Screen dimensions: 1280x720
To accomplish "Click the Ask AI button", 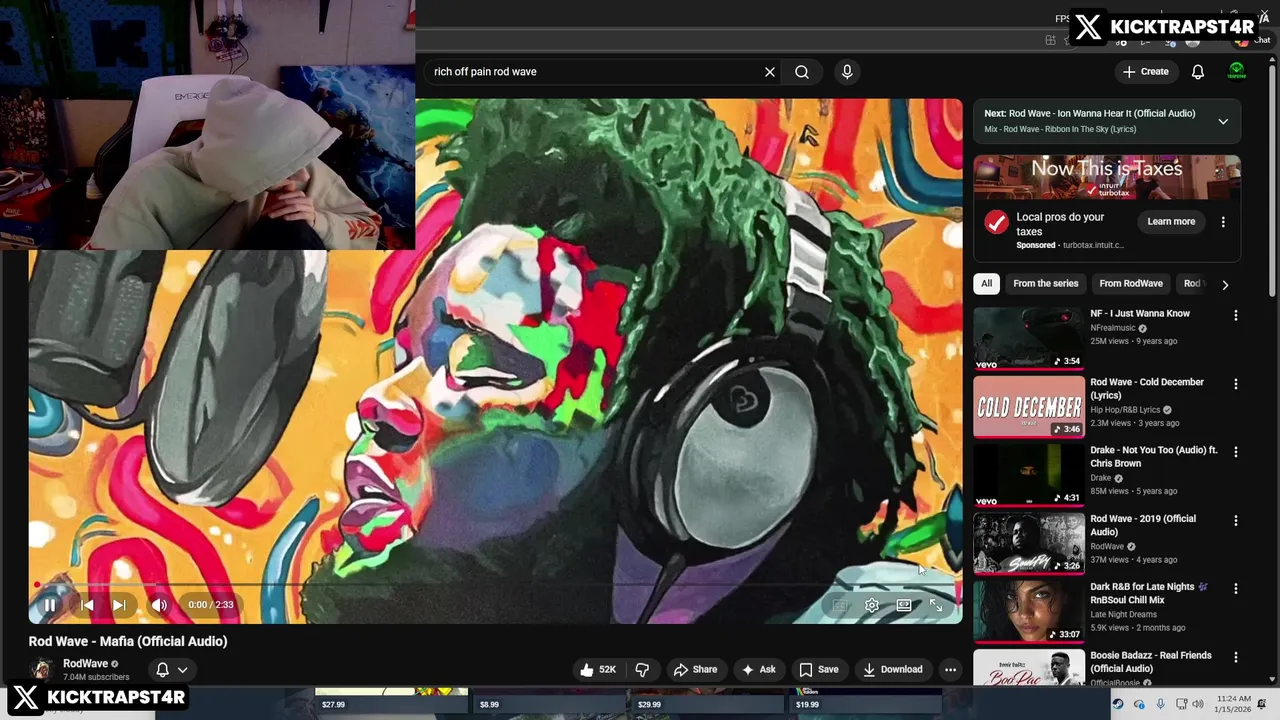I will tap(758, 670).
